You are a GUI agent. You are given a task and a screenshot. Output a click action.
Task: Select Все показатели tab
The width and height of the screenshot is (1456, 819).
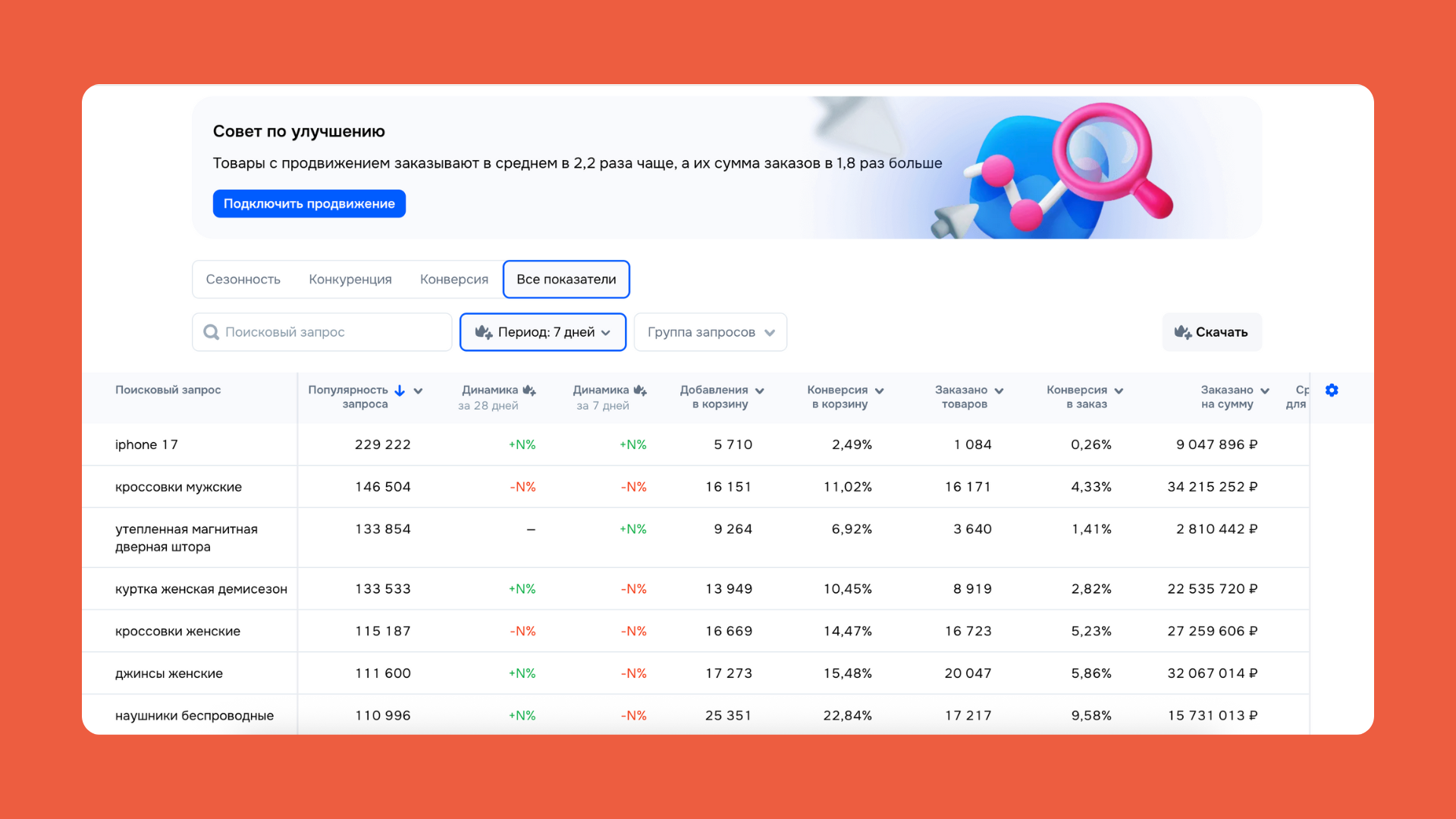[x=566, y=279]
